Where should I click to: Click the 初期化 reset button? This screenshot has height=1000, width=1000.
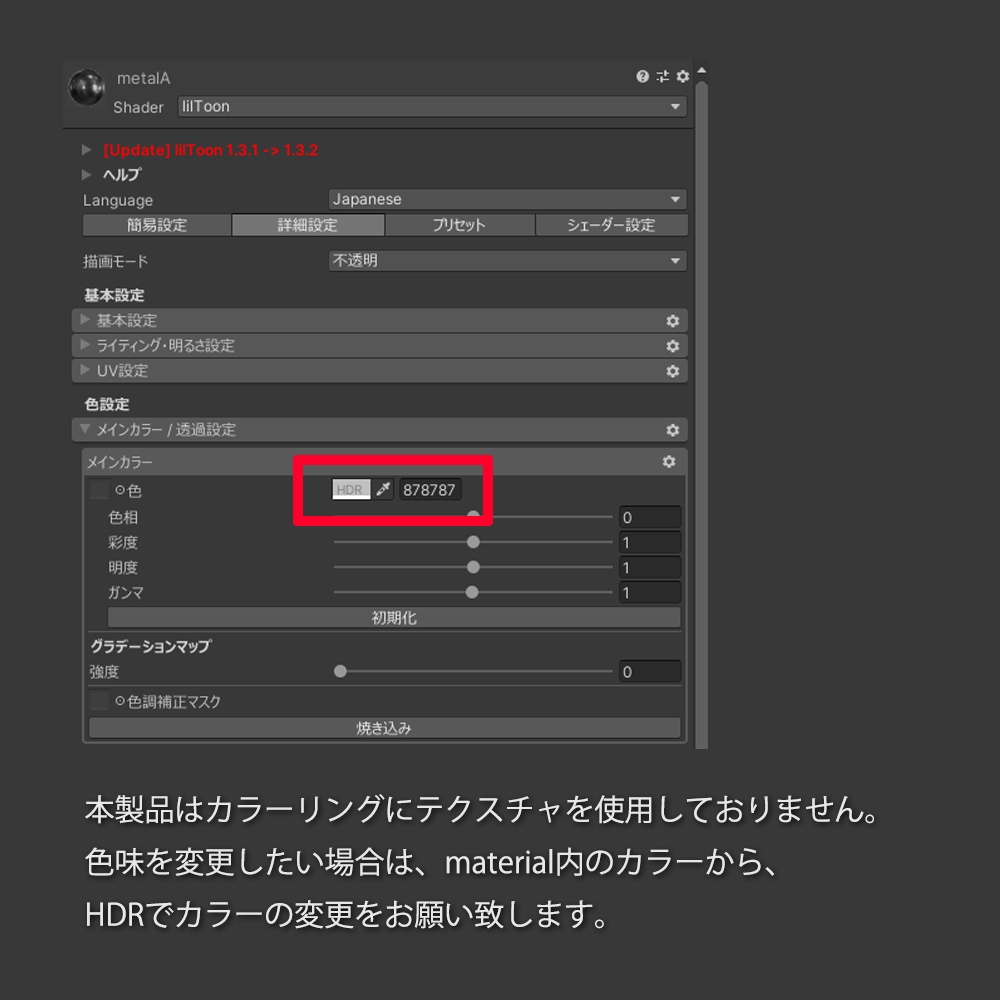pos(393,617)
